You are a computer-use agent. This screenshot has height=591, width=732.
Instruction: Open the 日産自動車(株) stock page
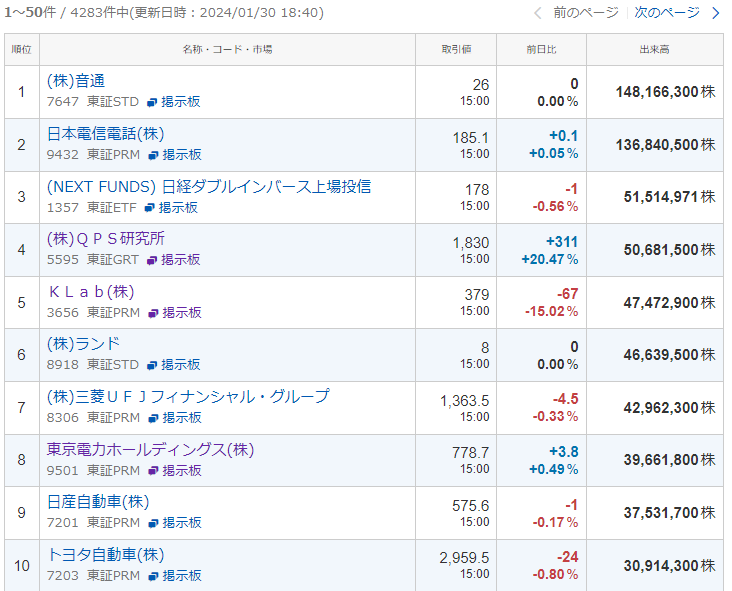pyautogui.click(x=98, y=501)
